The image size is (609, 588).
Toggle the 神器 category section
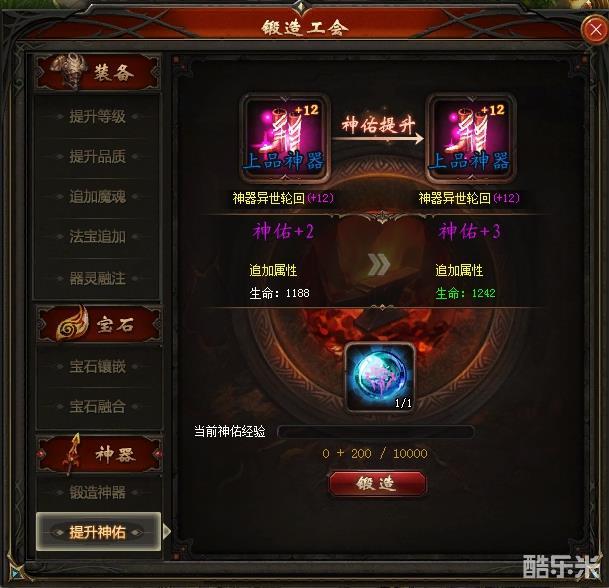(99, 454)
